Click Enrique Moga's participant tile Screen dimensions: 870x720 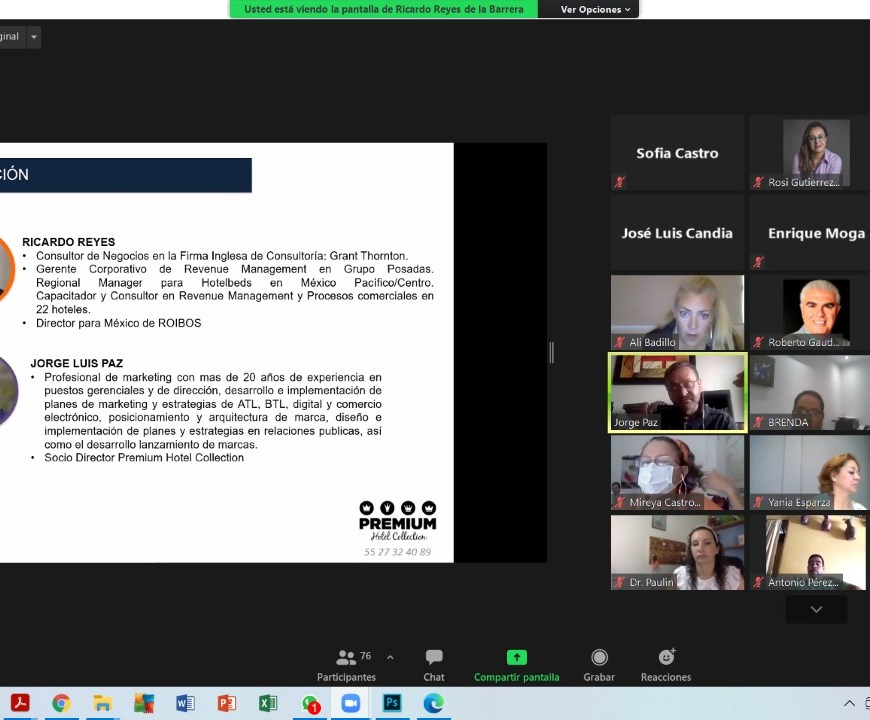810,233
